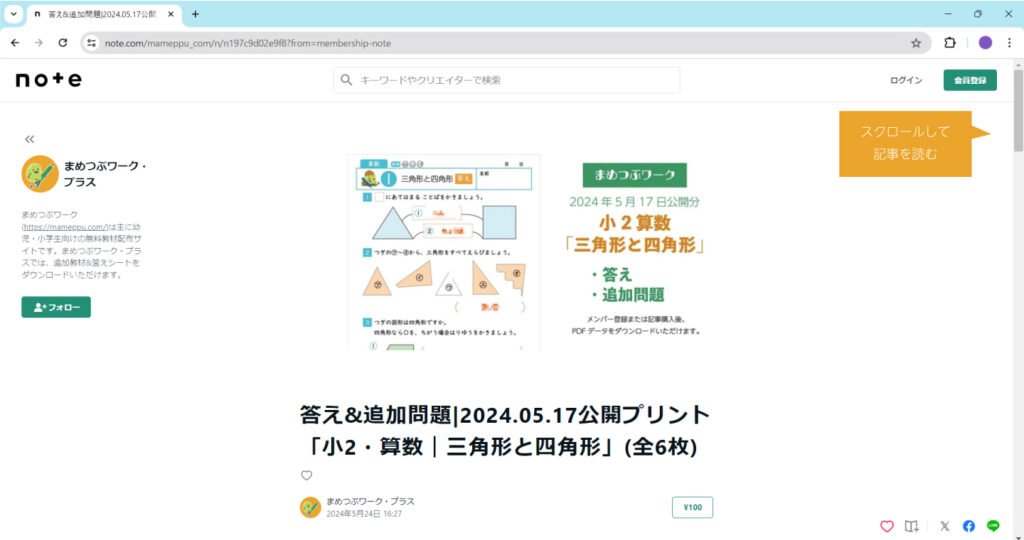Click the note logo
The width and height of the screenshot is (1024, 540).
point(49,80)
